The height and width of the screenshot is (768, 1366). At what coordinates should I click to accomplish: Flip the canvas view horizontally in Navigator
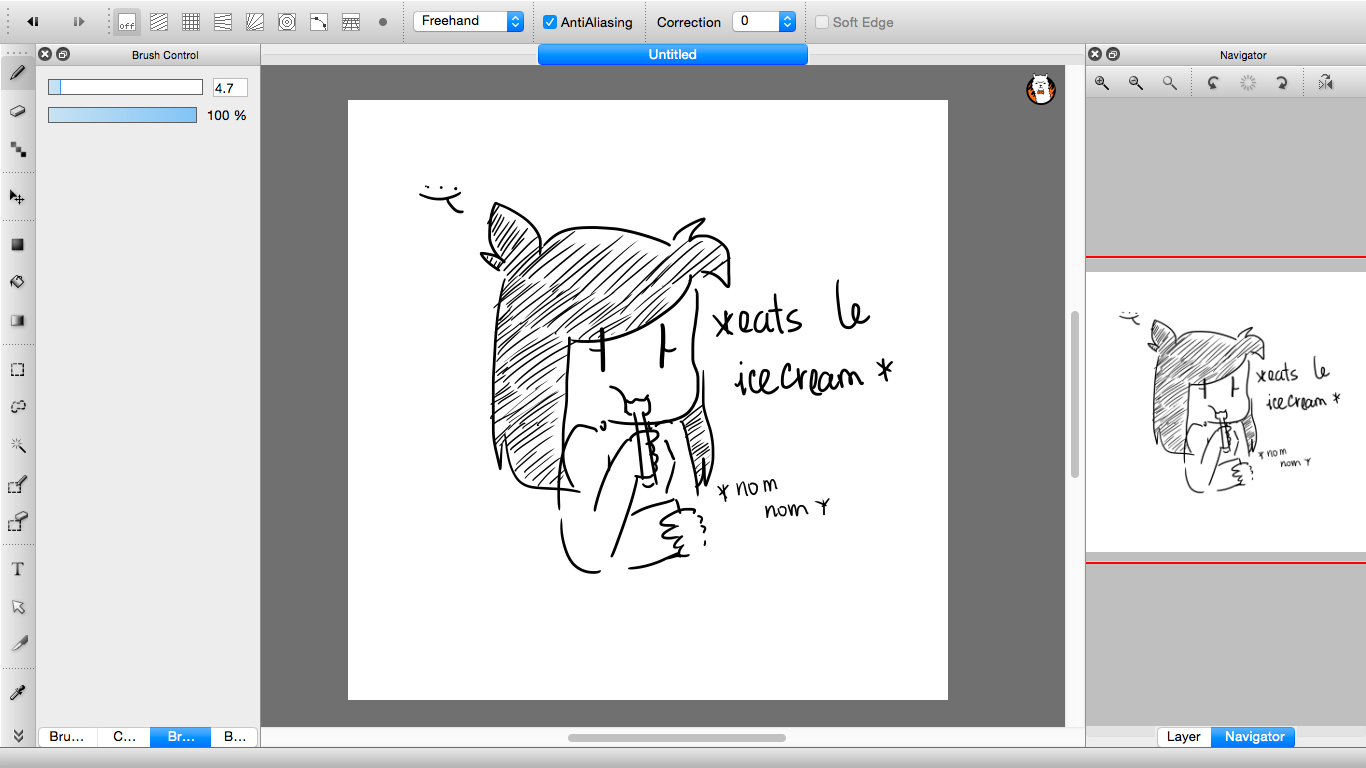[x=1325, y=83]
